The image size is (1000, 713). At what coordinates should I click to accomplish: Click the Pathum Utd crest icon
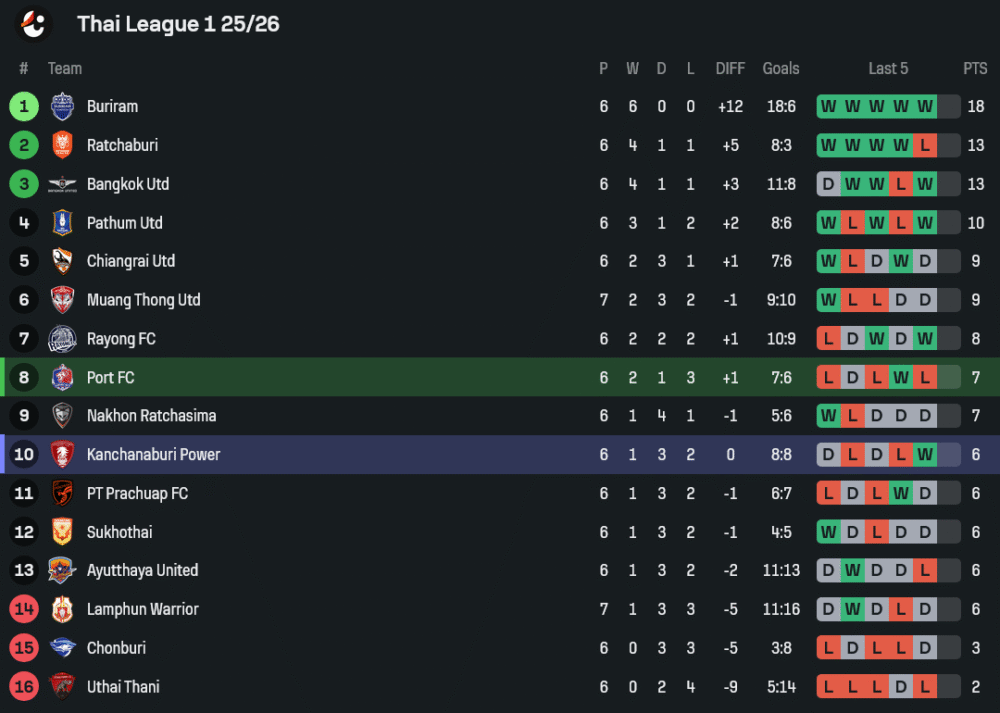[62, 222]
